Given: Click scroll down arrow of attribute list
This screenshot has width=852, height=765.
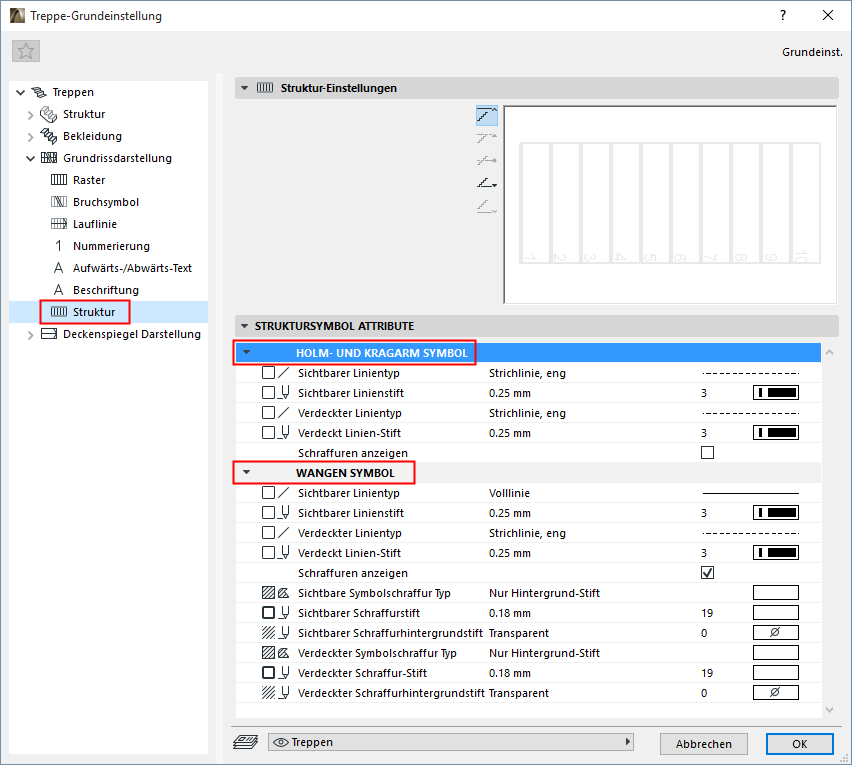Looking at the screenshot, I should (x=829, y=709).
